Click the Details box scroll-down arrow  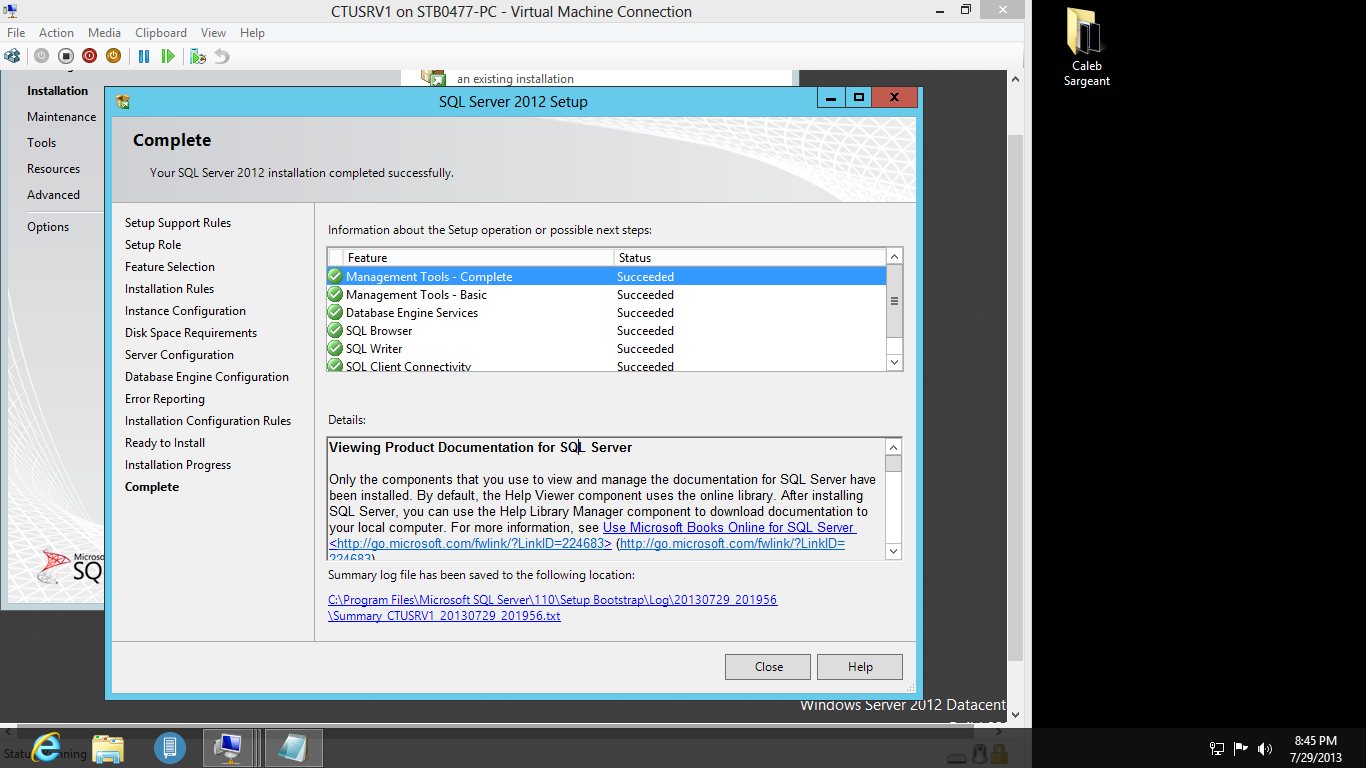894,551
